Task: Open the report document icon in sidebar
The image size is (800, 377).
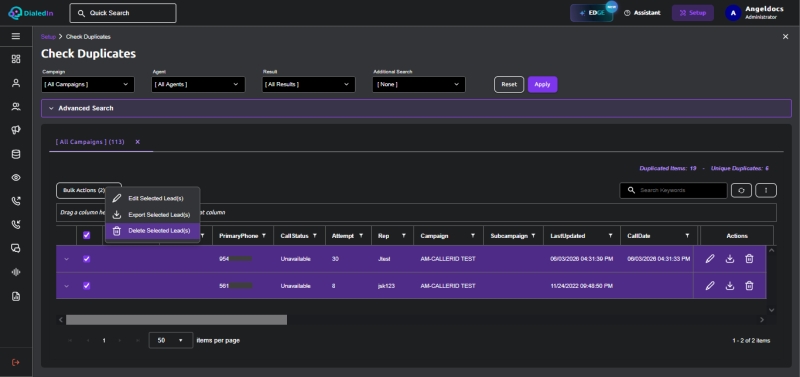Action: (16, 296)
